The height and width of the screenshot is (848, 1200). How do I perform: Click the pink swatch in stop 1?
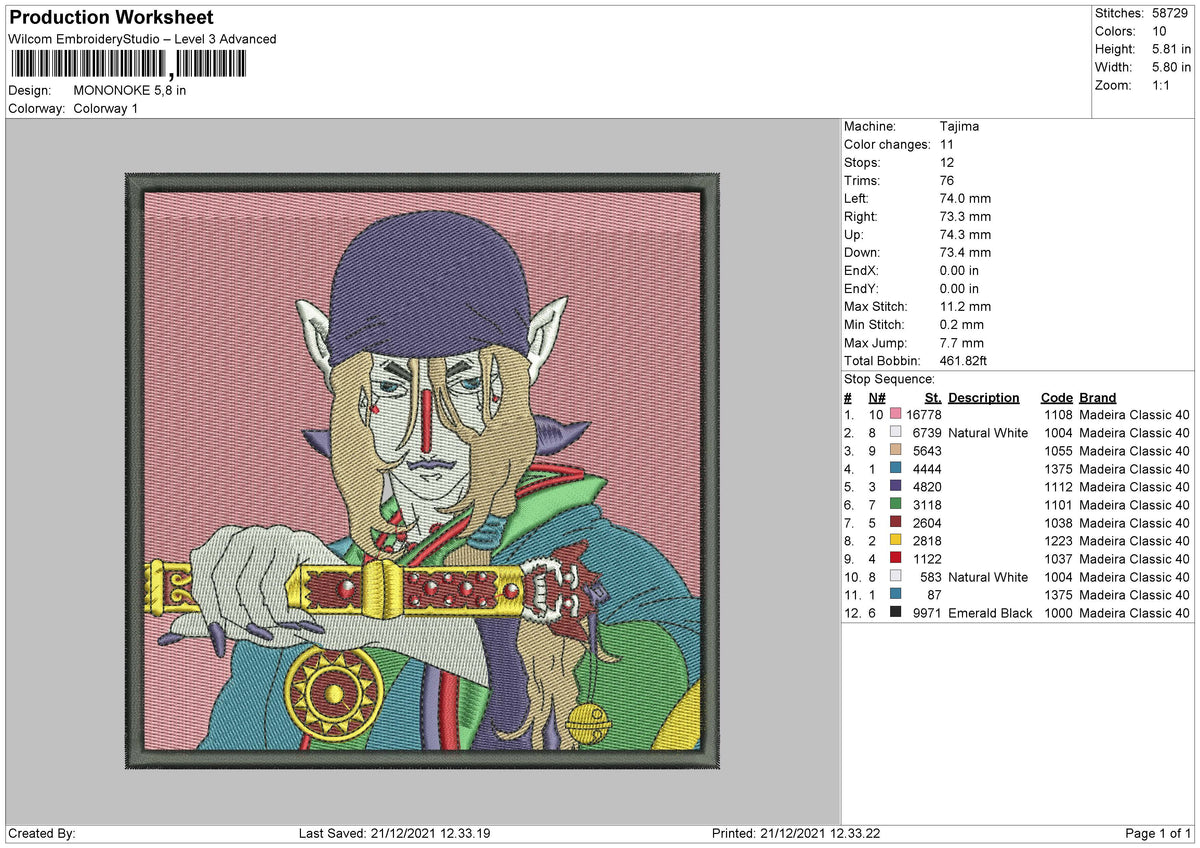(896, 415)
